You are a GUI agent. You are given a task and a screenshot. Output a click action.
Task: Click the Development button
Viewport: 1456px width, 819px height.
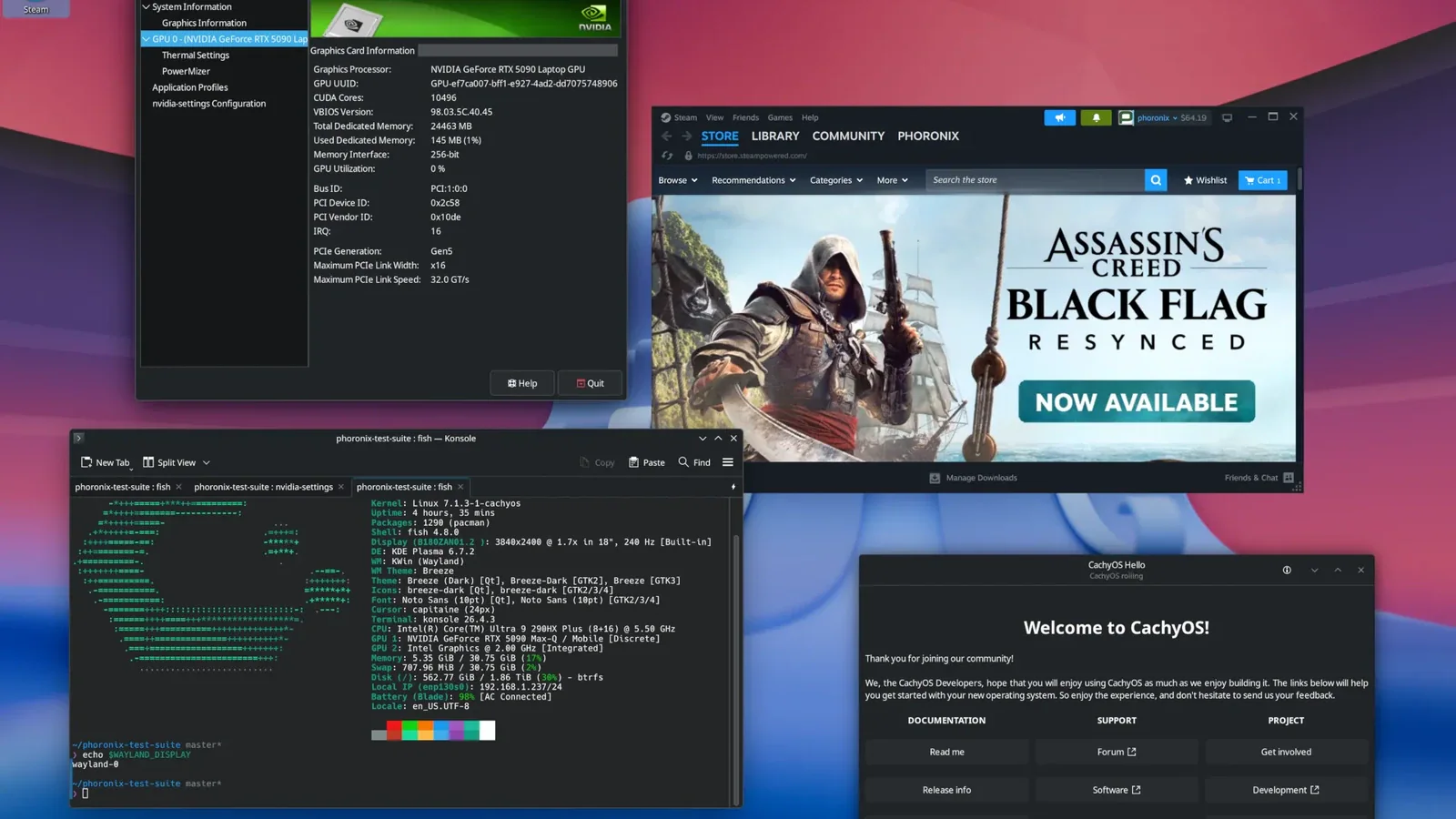click(1286, 790)
